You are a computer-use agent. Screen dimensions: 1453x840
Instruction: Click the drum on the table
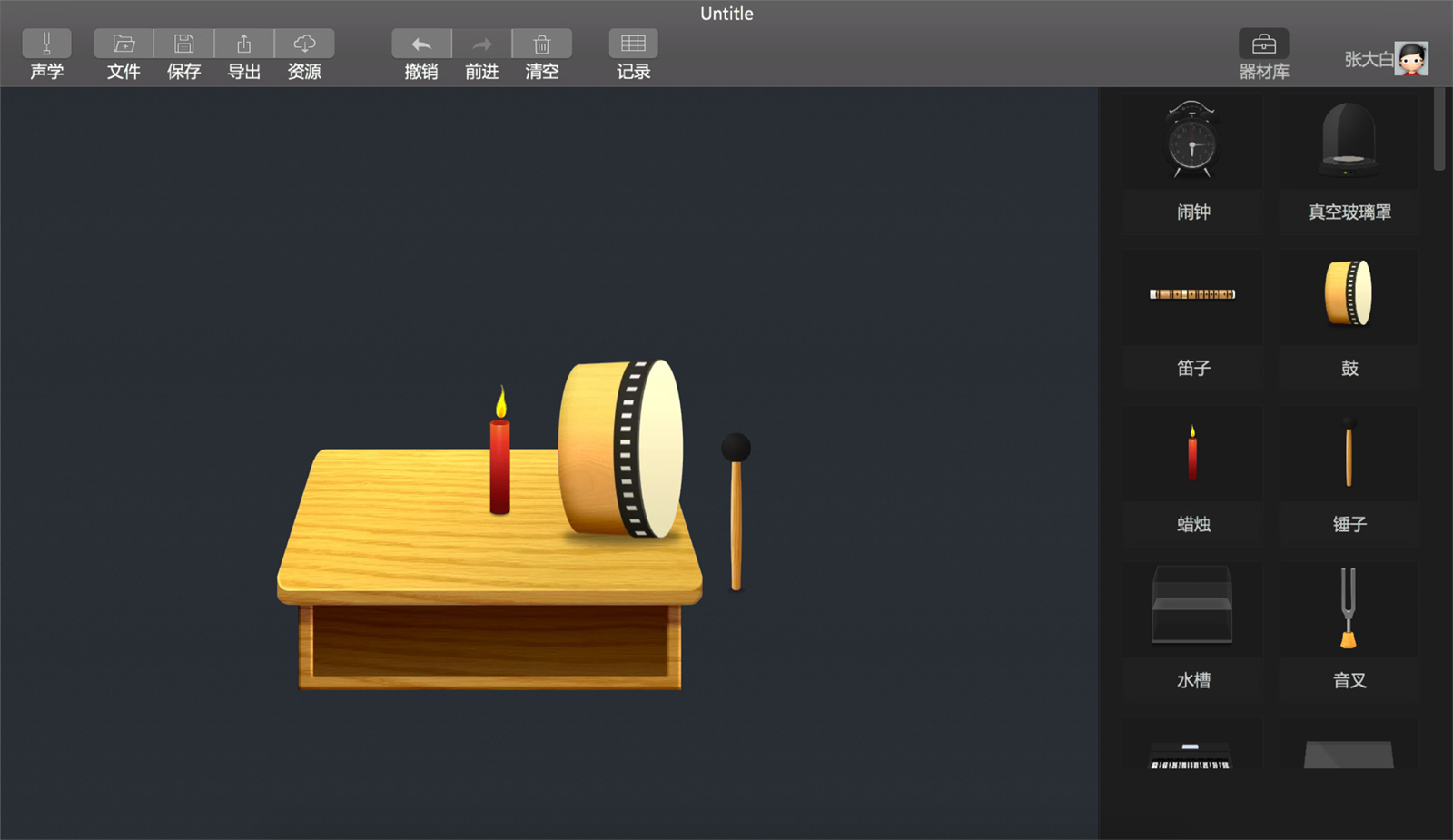(x=620, y=448)
